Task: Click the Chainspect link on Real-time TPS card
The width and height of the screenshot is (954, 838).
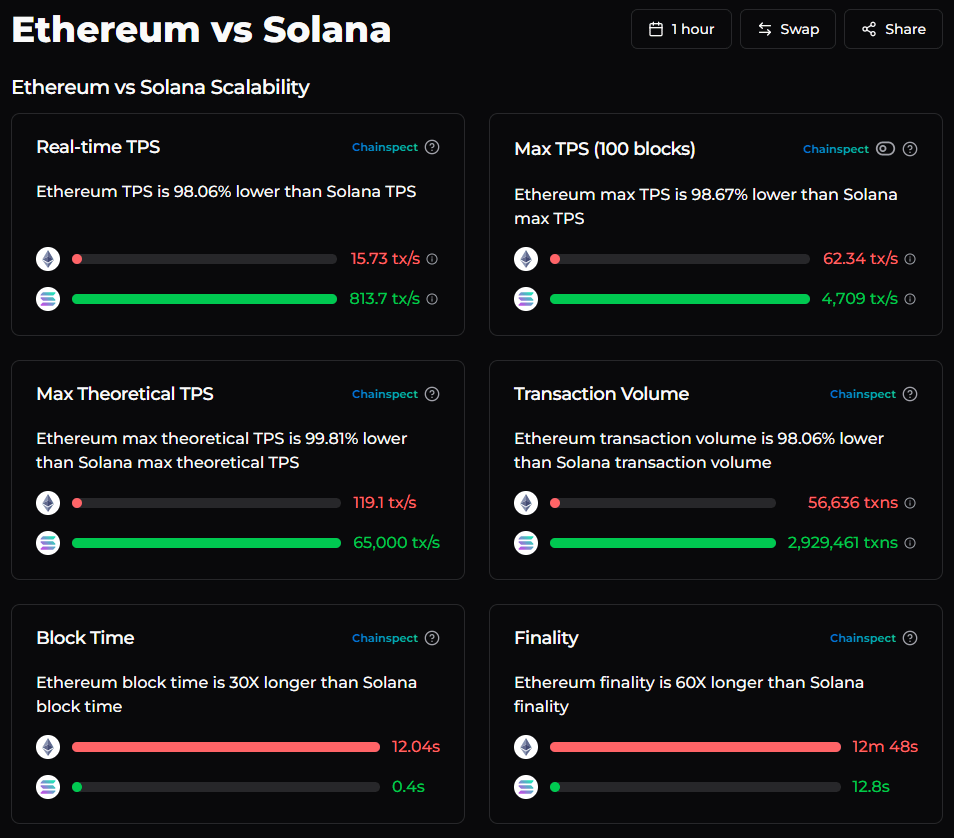Action: [385, 147]
